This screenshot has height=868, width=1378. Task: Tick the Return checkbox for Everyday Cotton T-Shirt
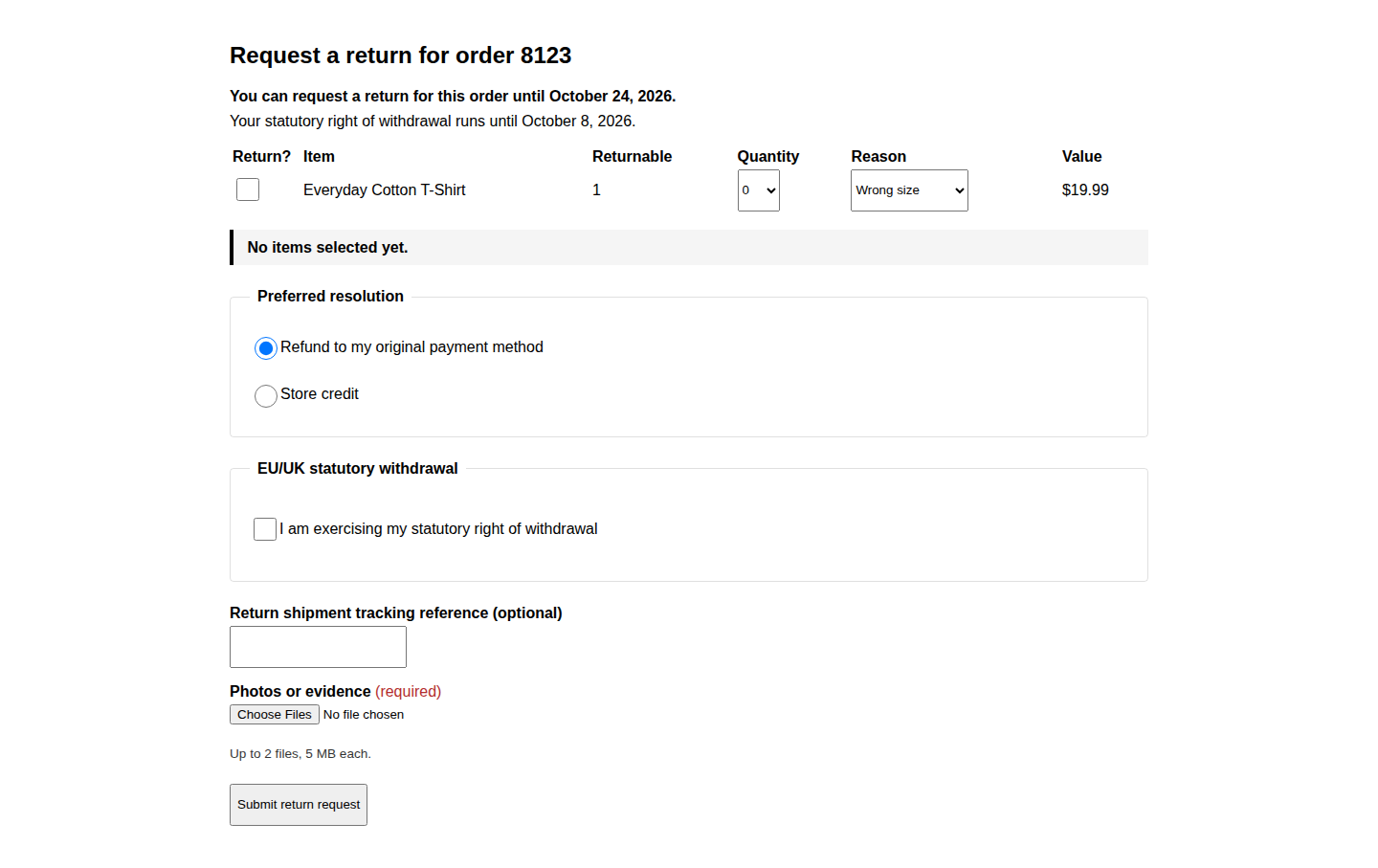pos(248,189)
